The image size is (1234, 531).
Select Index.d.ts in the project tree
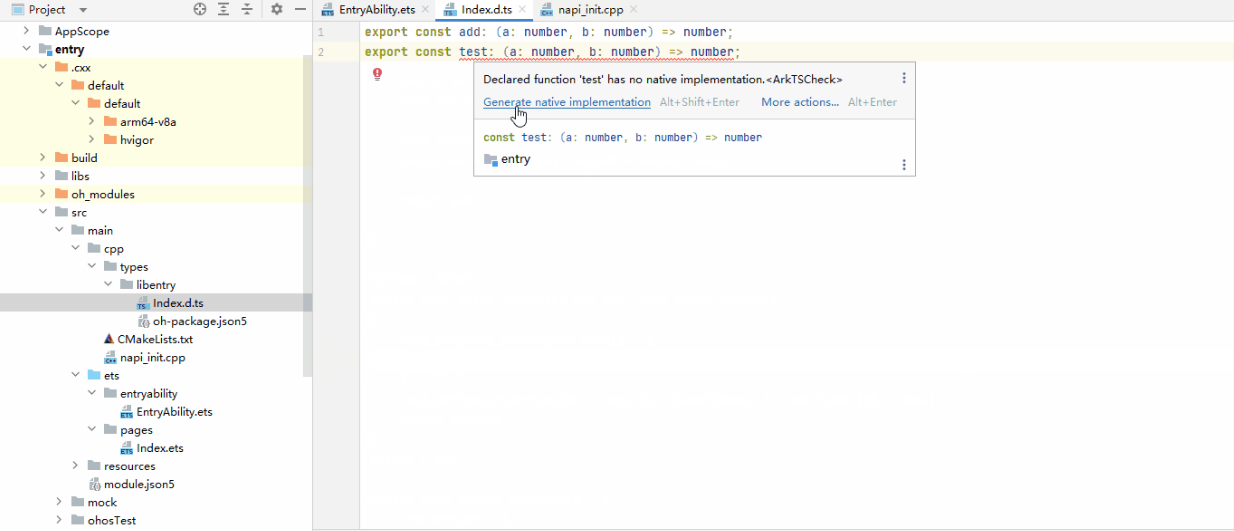click(x=178, y=303)
